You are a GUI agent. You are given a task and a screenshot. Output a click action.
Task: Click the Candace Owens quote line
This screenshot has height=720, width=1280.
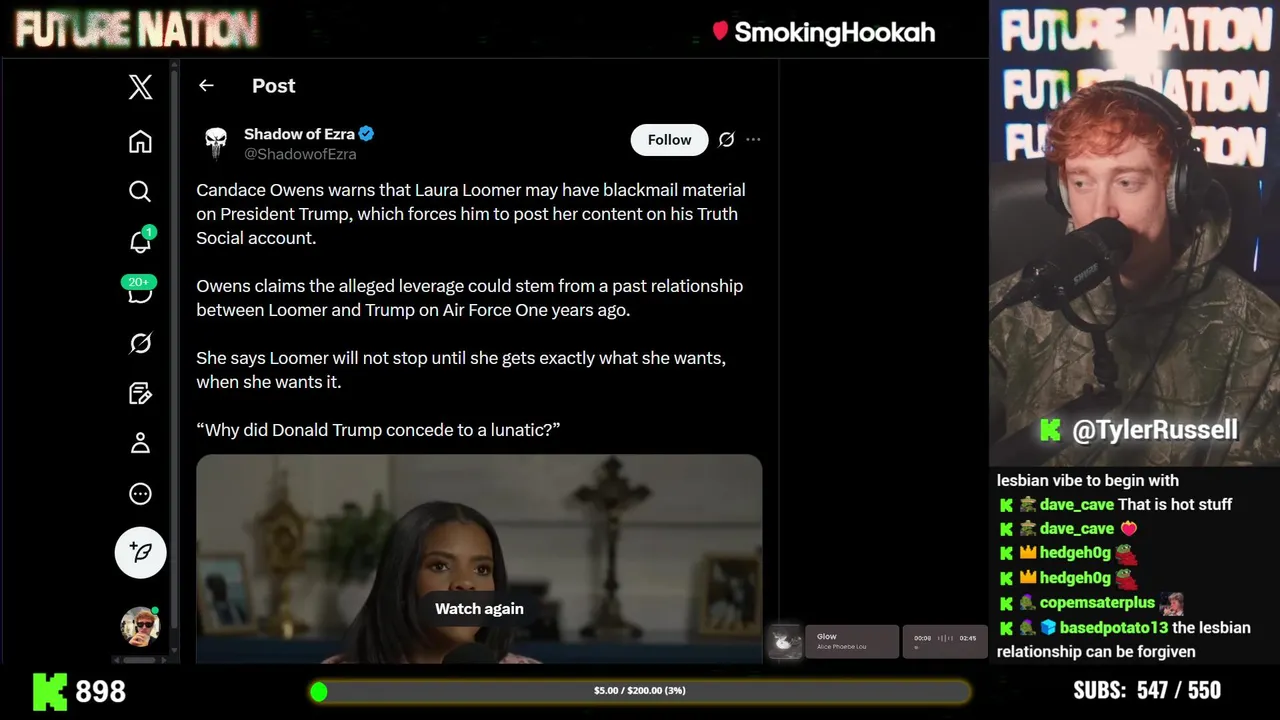point(378,430)
